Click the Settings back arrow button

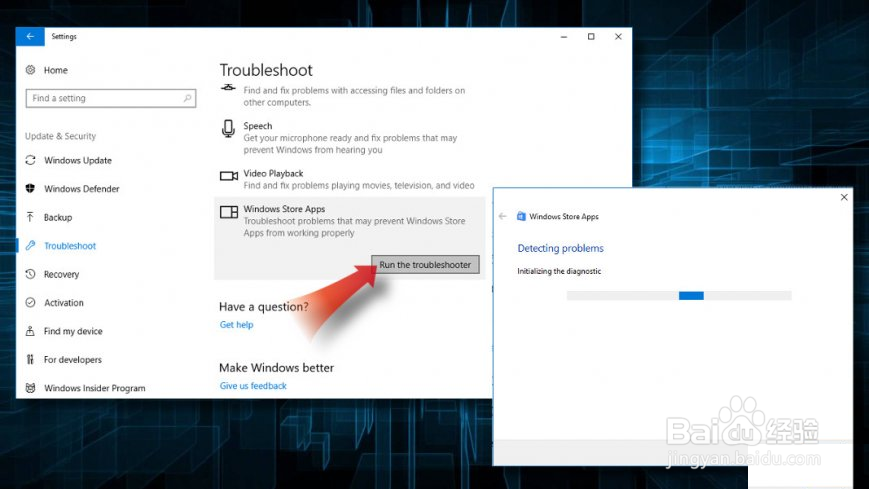point(30,37)
